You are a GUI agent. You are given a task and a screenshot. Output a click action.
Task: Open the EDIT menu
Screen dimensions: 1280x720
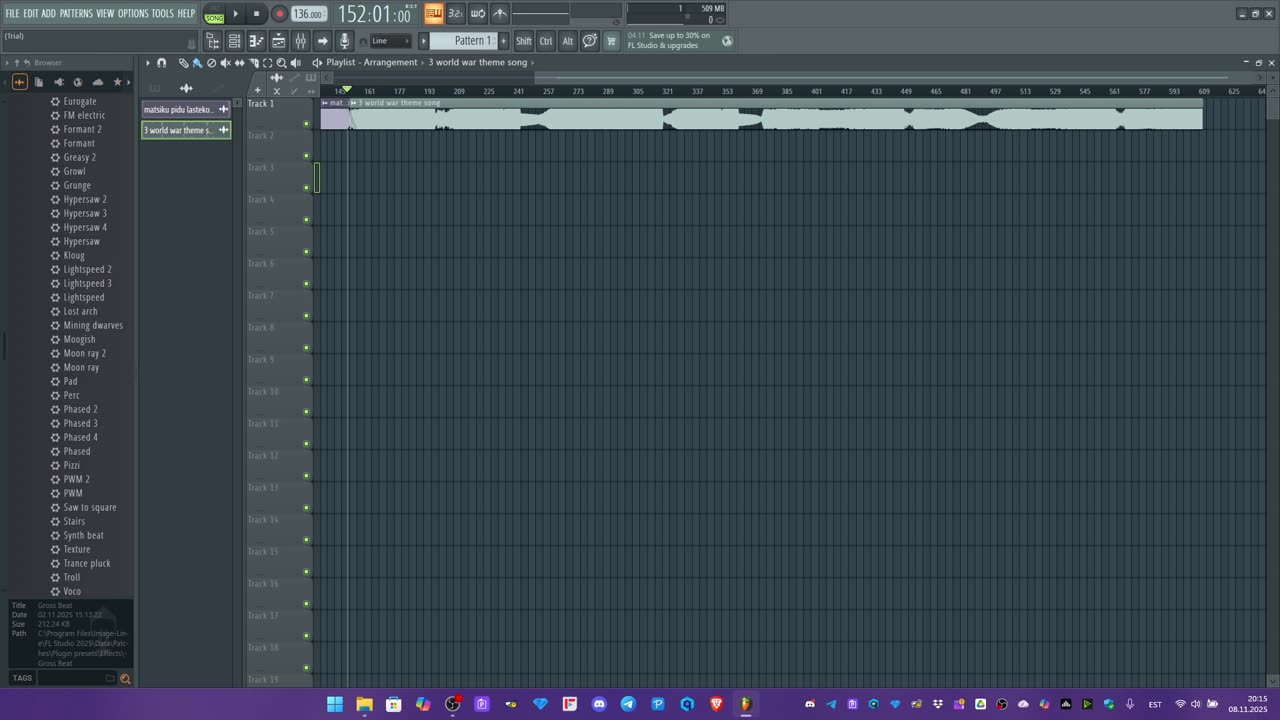point(31,14)
